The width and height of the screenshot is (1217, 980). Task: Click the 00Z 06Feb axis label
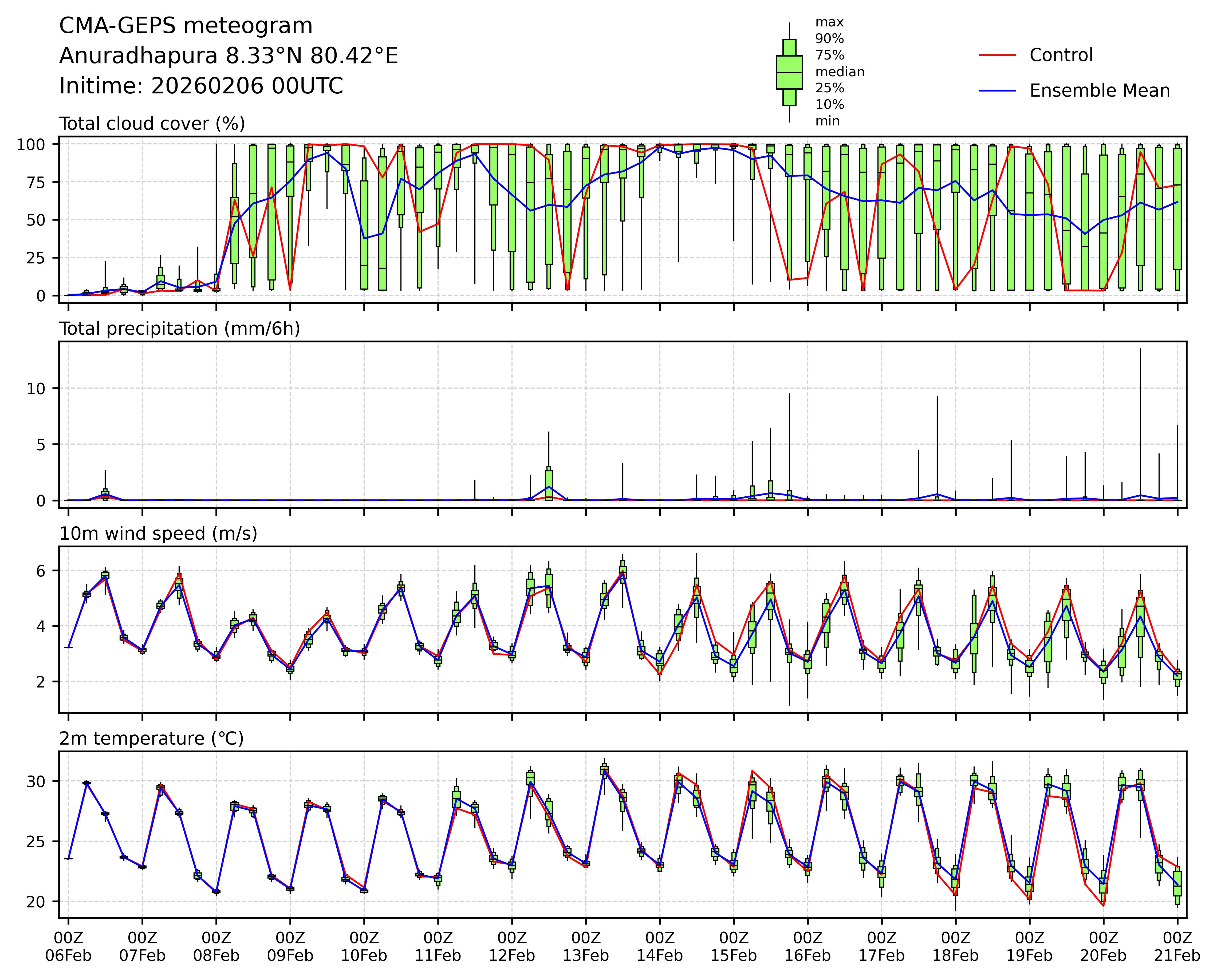point(68,947)
